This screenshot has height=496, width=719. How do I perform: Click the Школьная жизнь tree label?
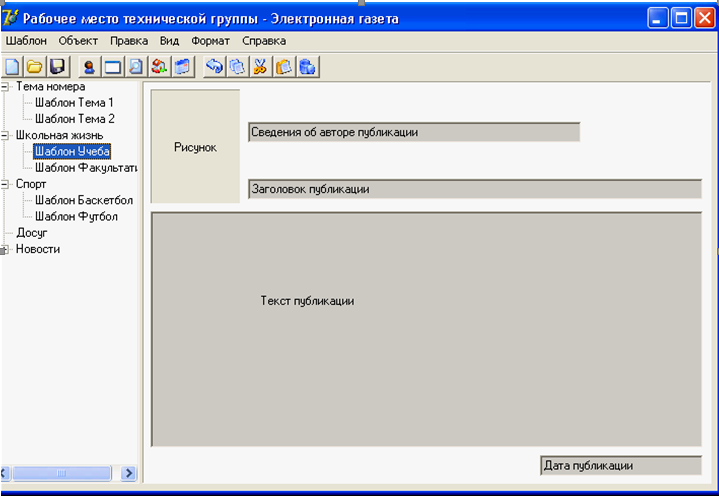[59, 135]
